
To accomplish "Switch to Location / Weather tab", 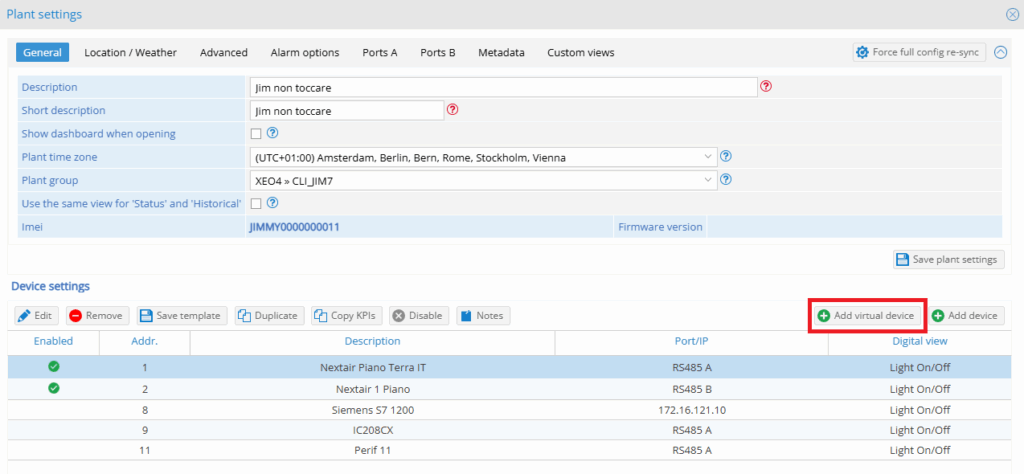I will [131, 52].
